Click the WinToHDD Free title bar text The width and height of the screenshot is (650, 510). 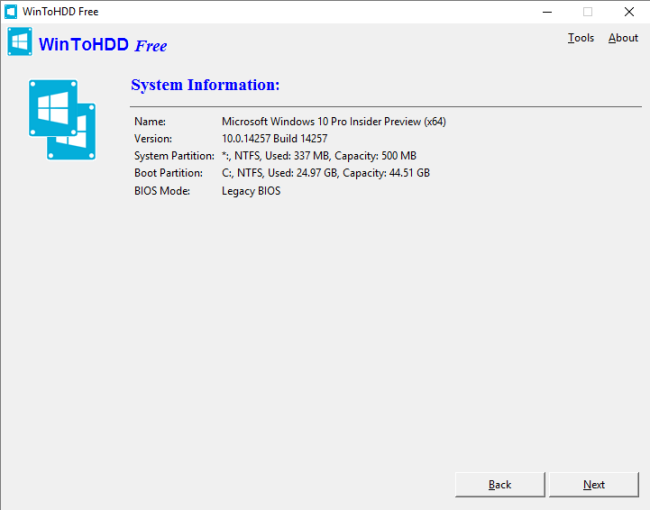point(61,12)
